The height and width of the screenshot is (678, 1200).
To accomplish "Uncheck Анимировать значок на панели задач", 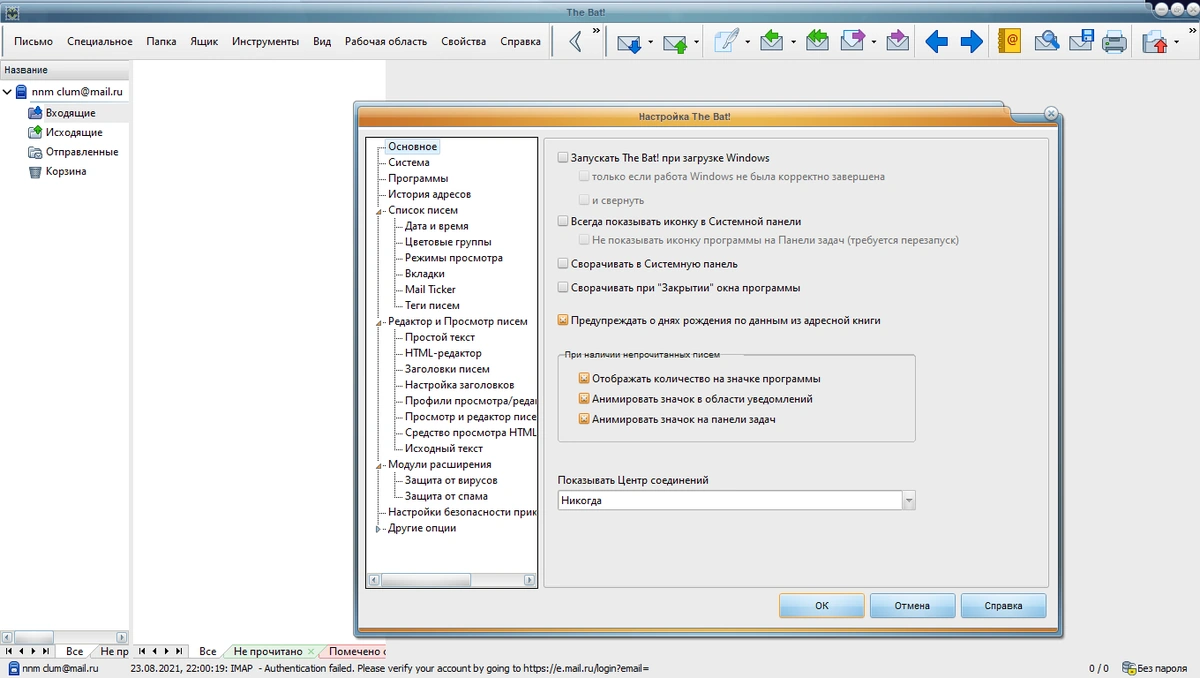I will [584, 419].
